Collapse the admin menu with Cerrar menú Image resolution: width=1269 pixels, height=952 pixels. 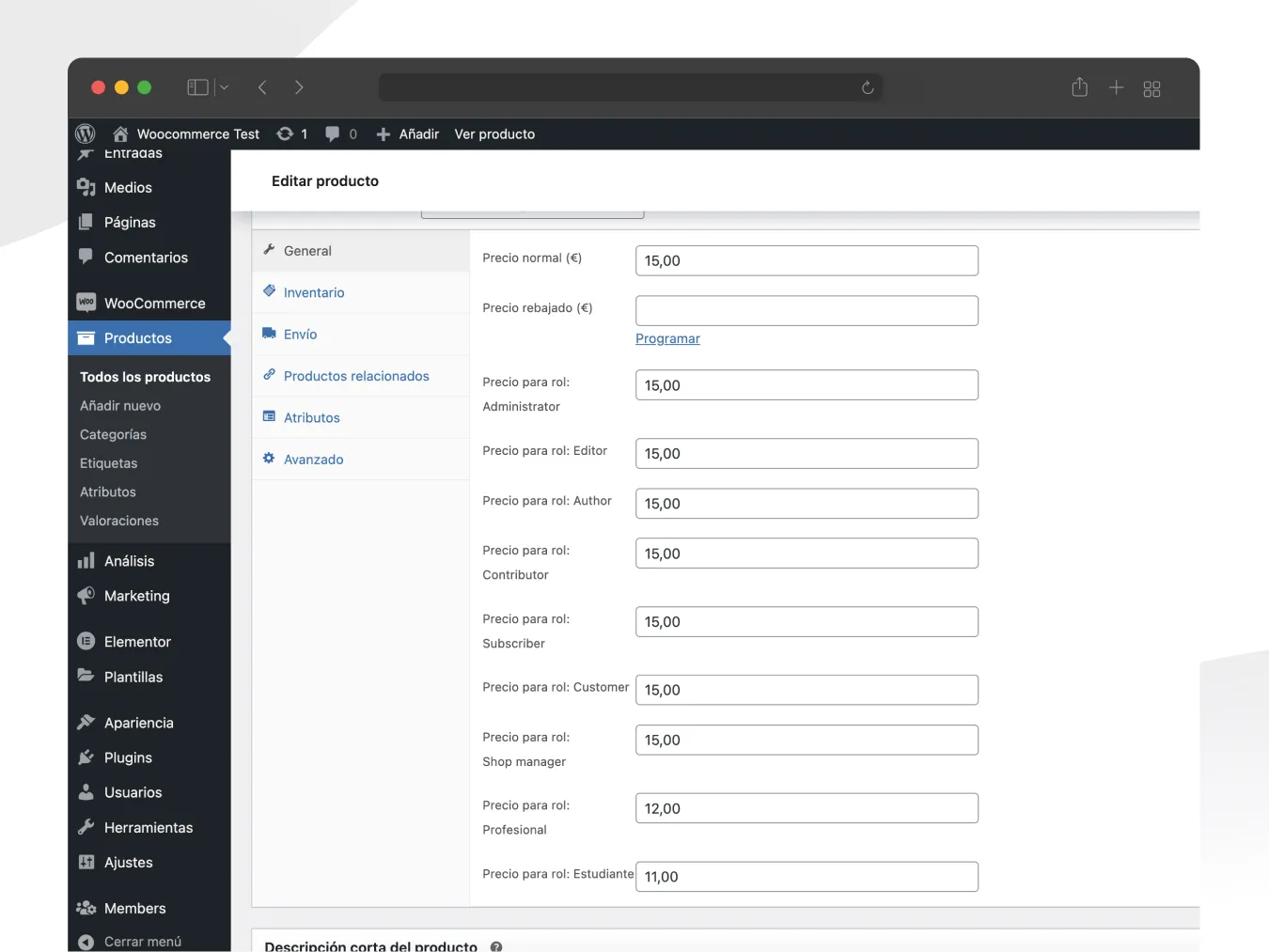142,941
